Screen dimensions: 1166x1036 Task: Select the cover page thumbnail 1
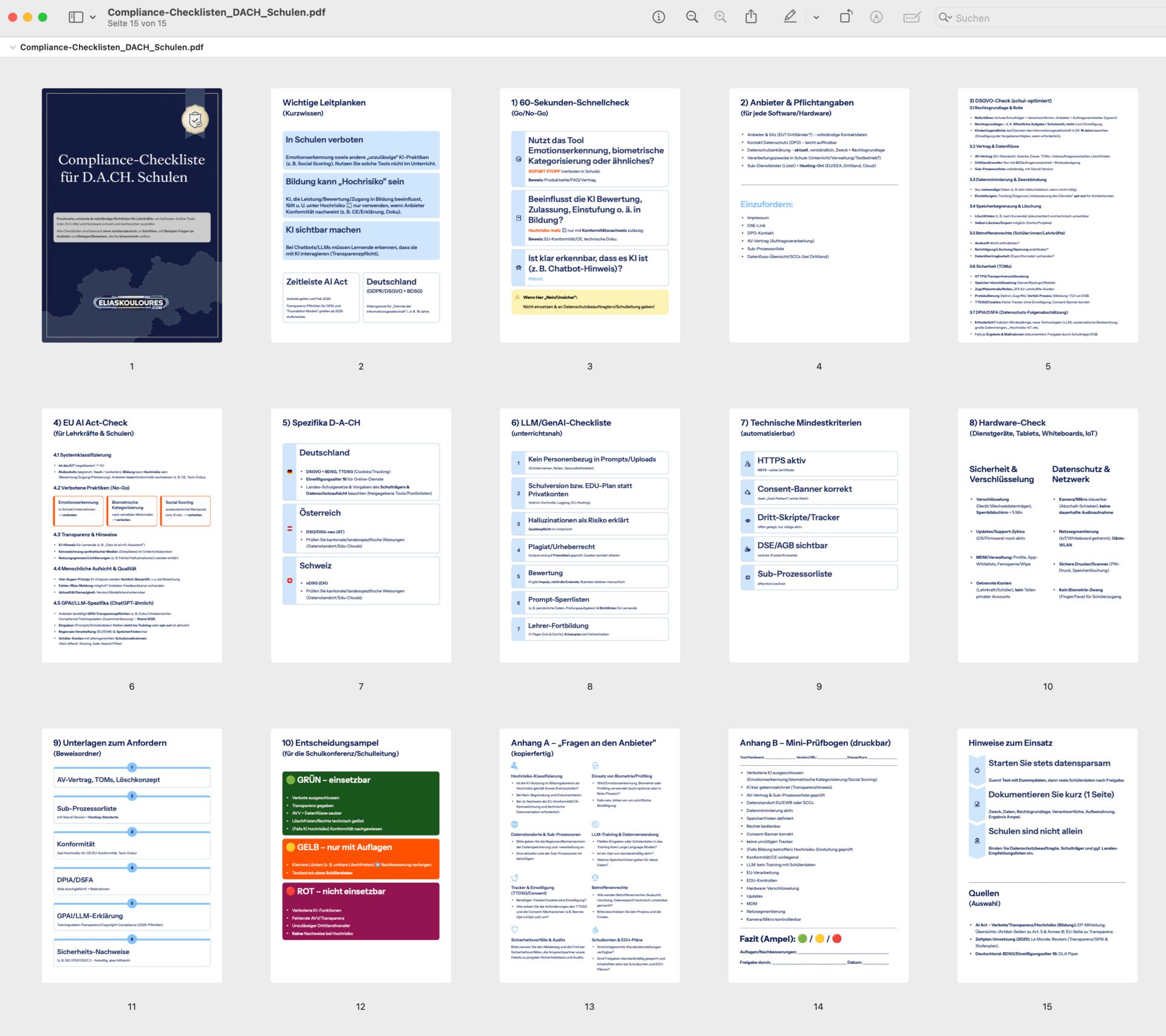coord(132,215)
